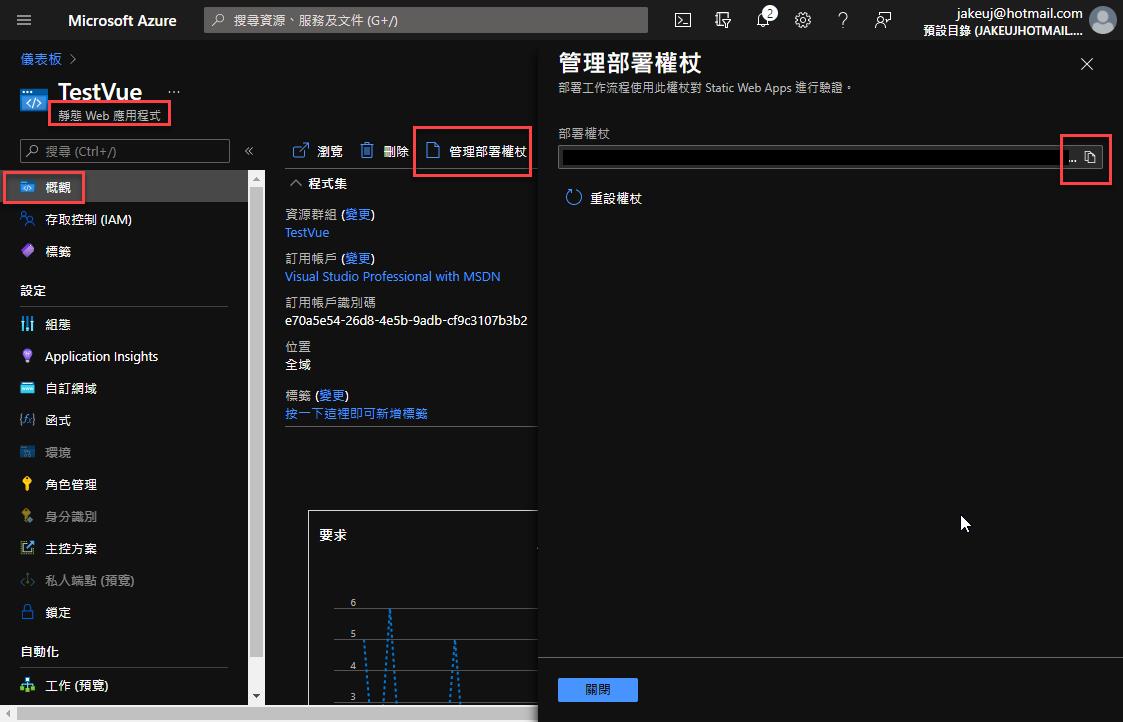Open the help question mark menu
This screenshot has height=722, width=1123.
click(842, 20)
